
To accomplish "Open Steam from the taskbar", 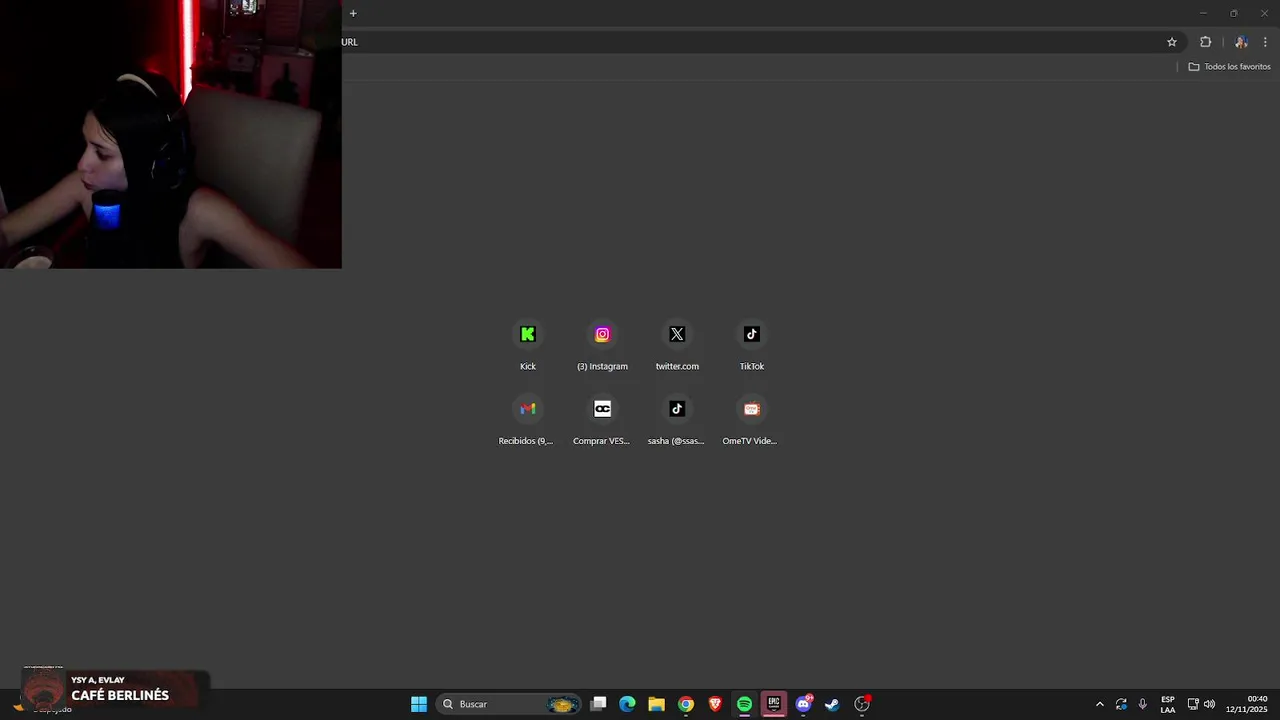I will [832, 704].
